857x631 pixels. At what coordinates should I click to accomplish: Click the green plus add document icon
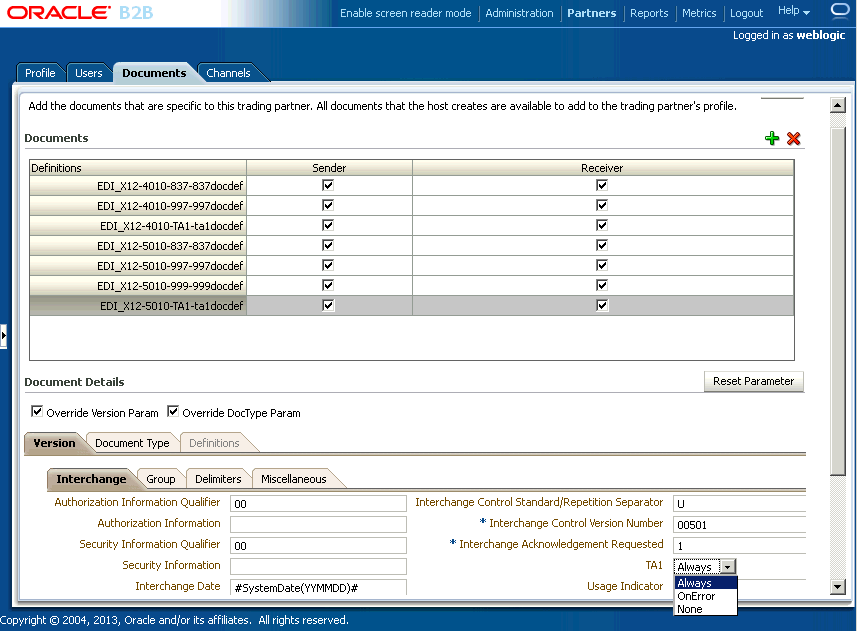[771, 138]
